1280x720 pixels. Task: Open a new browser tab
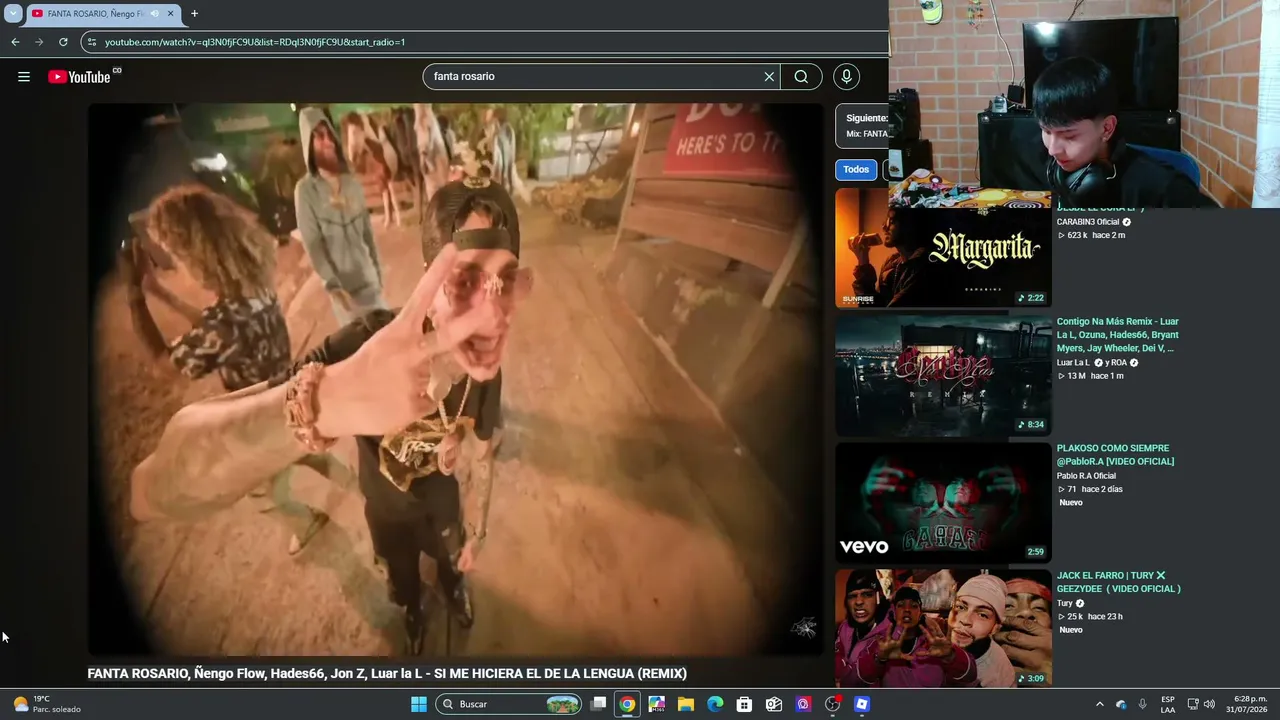194,14
